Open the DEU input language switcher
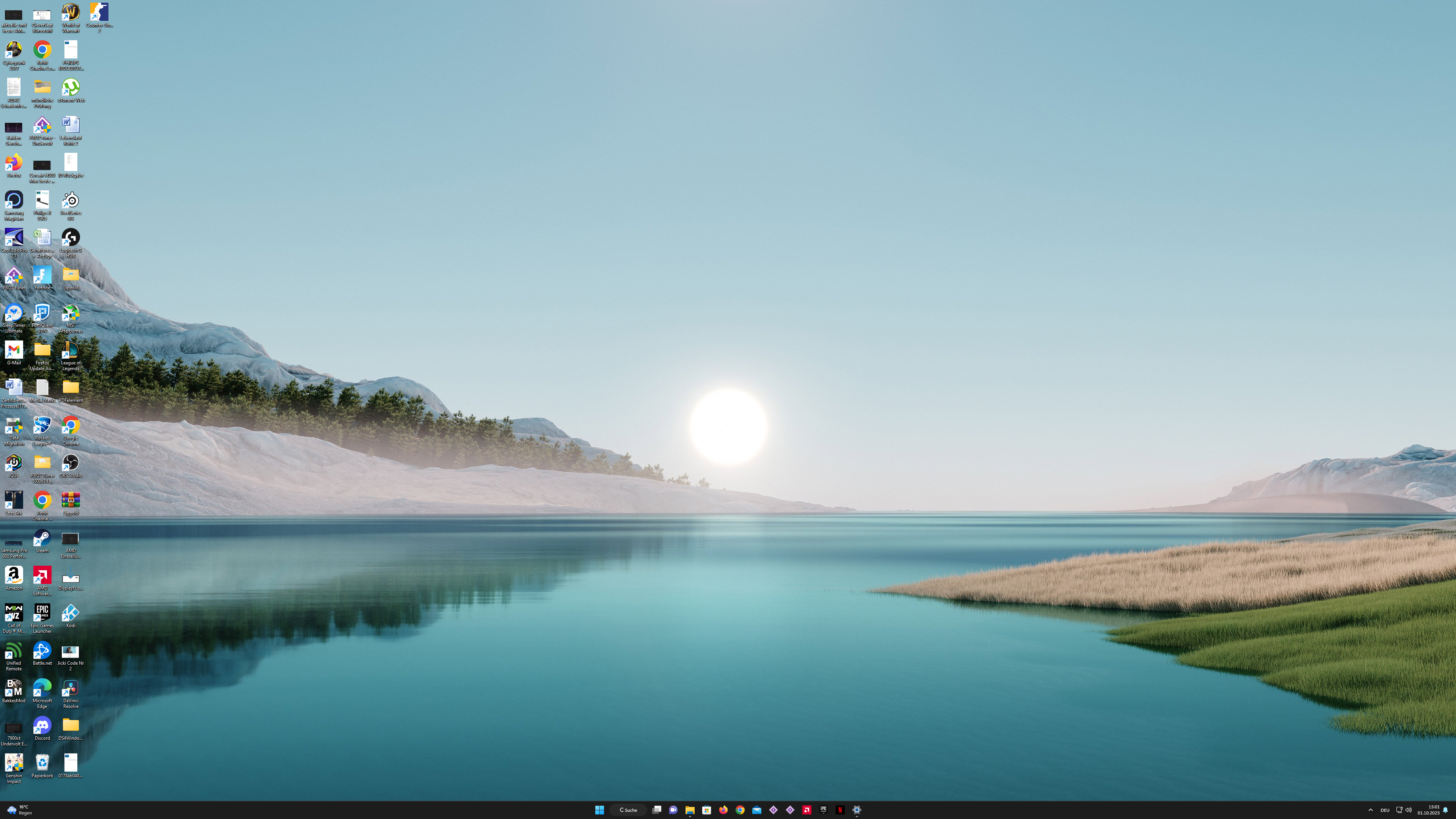 1385,810
